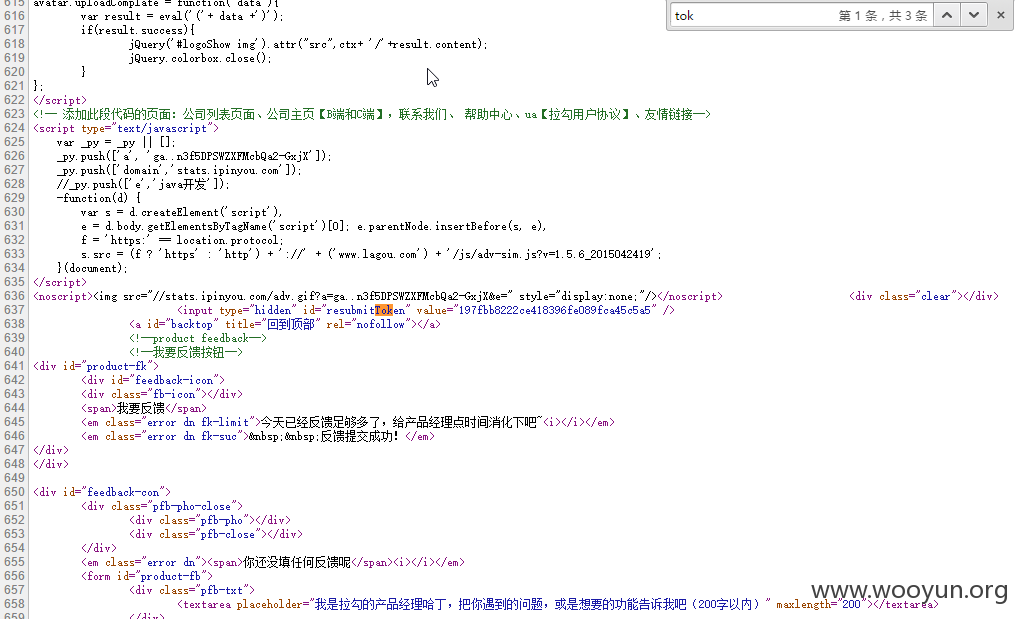Click the '/js/adv-sim.js?v=1.5.6_2015042419' string
1017x619 pixels.
tap(553, 254)
